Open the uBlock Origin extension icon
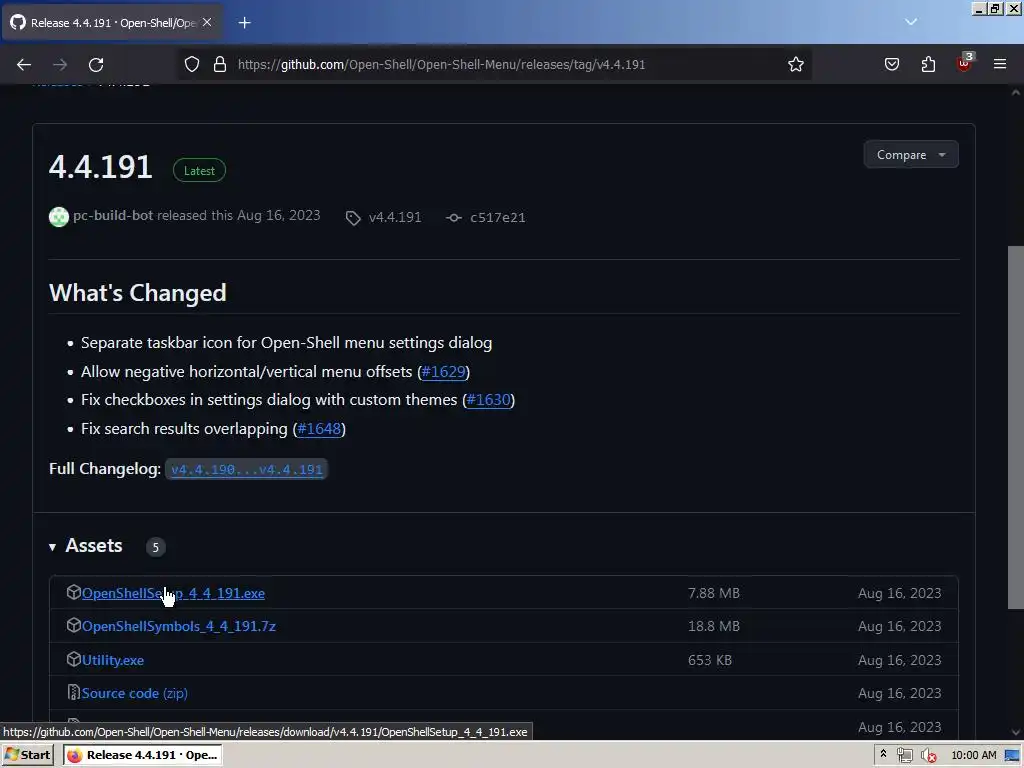 coord(964,63)
